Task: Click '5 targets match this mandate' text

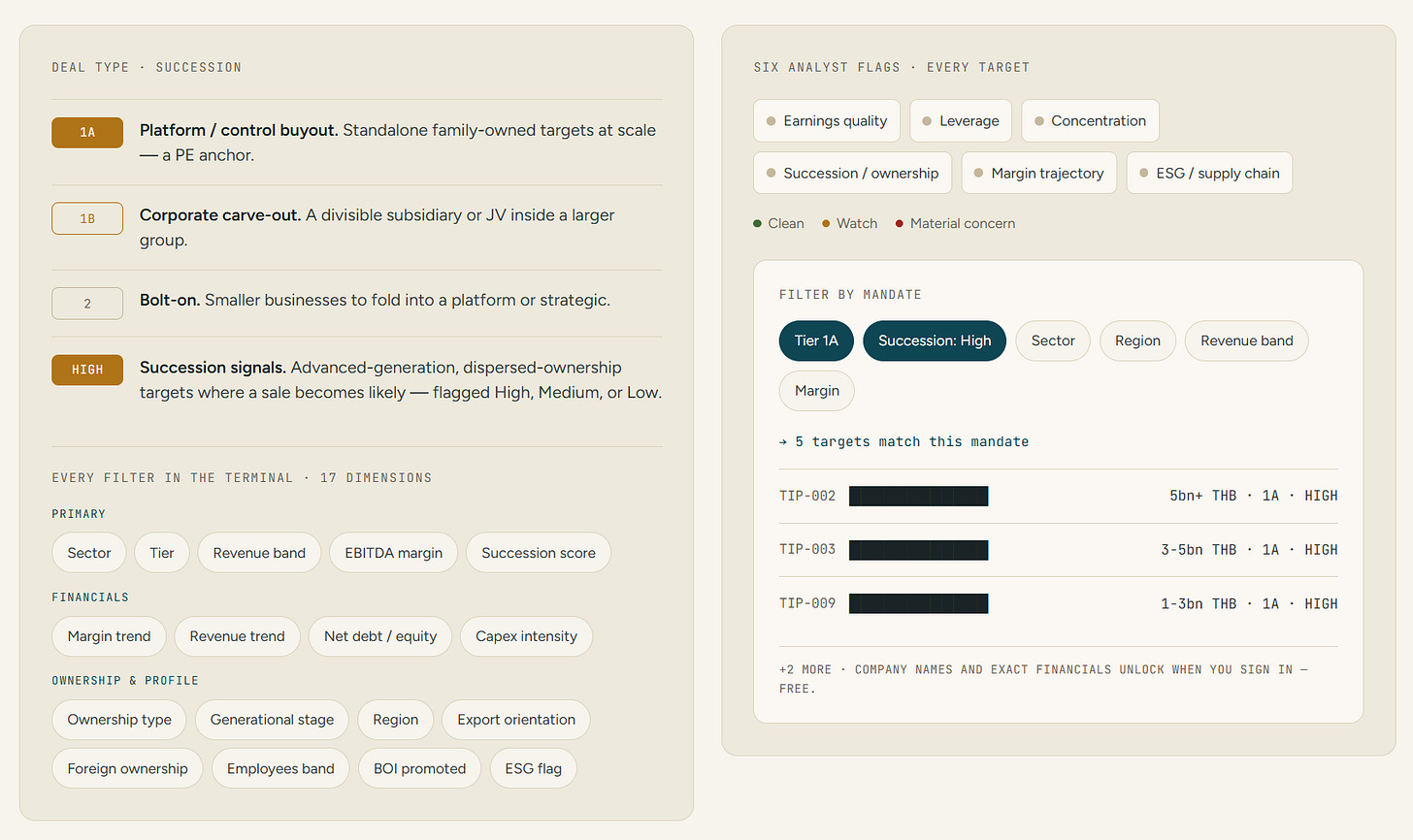Action: coord(912,441)
